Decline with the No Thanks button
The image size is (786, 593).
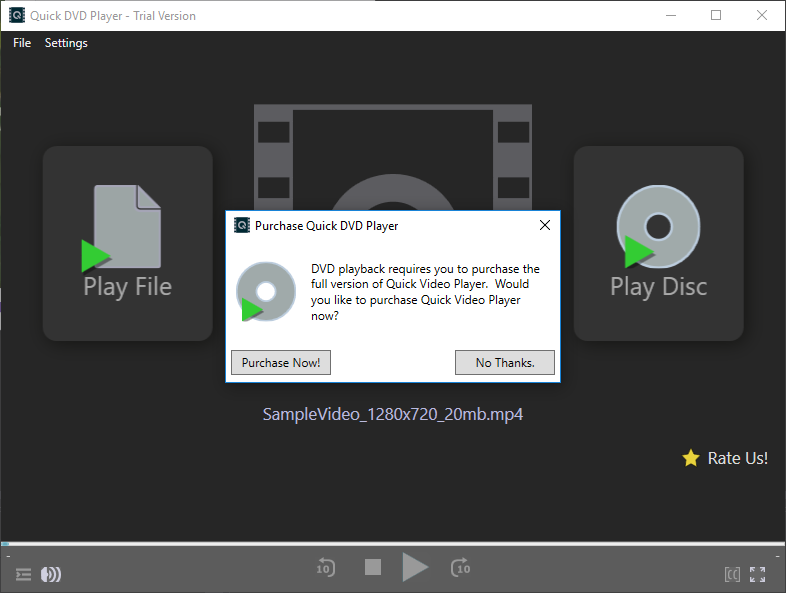click(x=505, y=362)
